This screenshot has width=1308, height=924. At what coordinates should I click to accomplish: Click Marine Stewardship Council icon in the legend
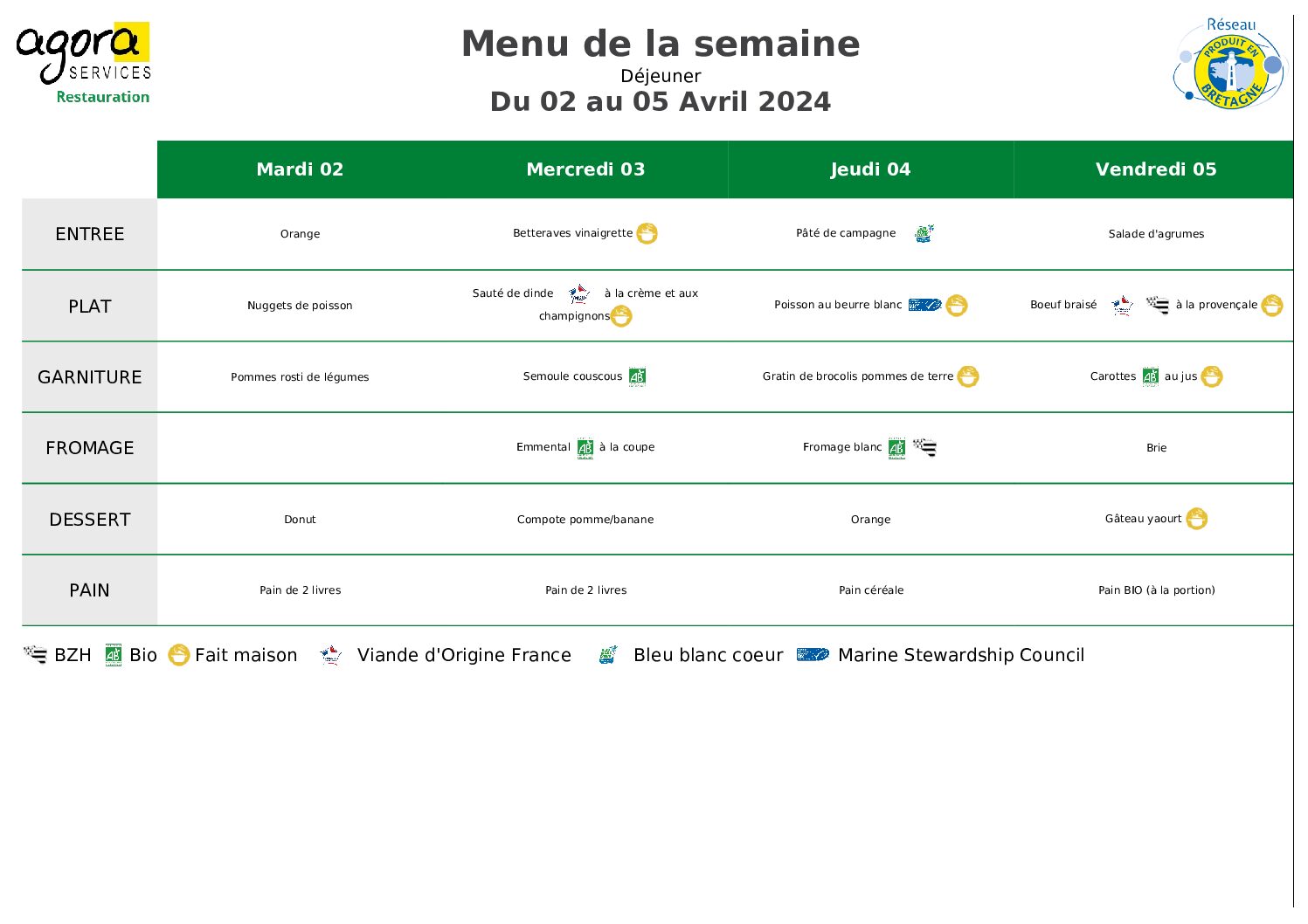[x=813, y=655]
